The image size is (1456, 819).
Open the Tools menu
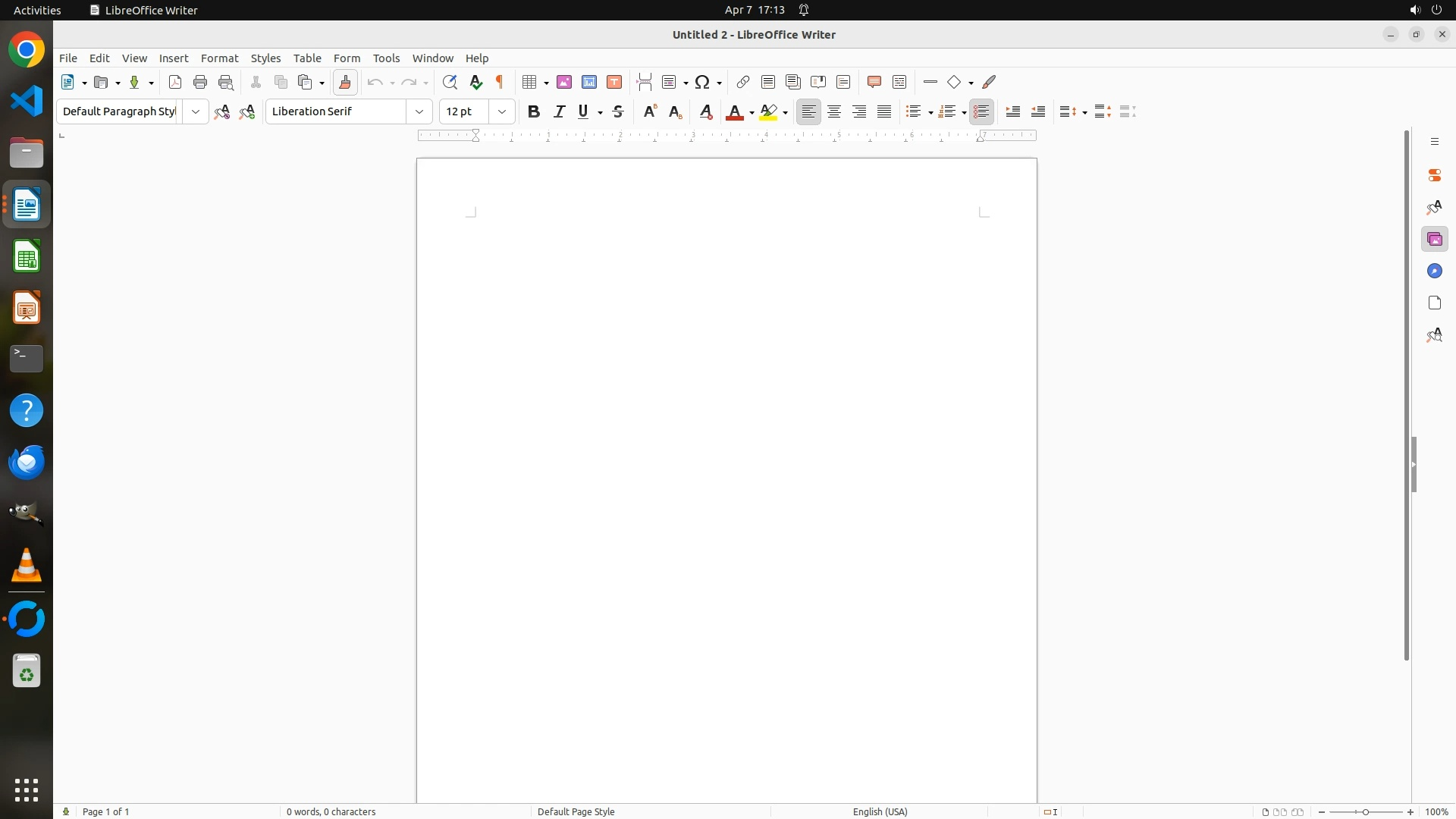pos(386,58)
